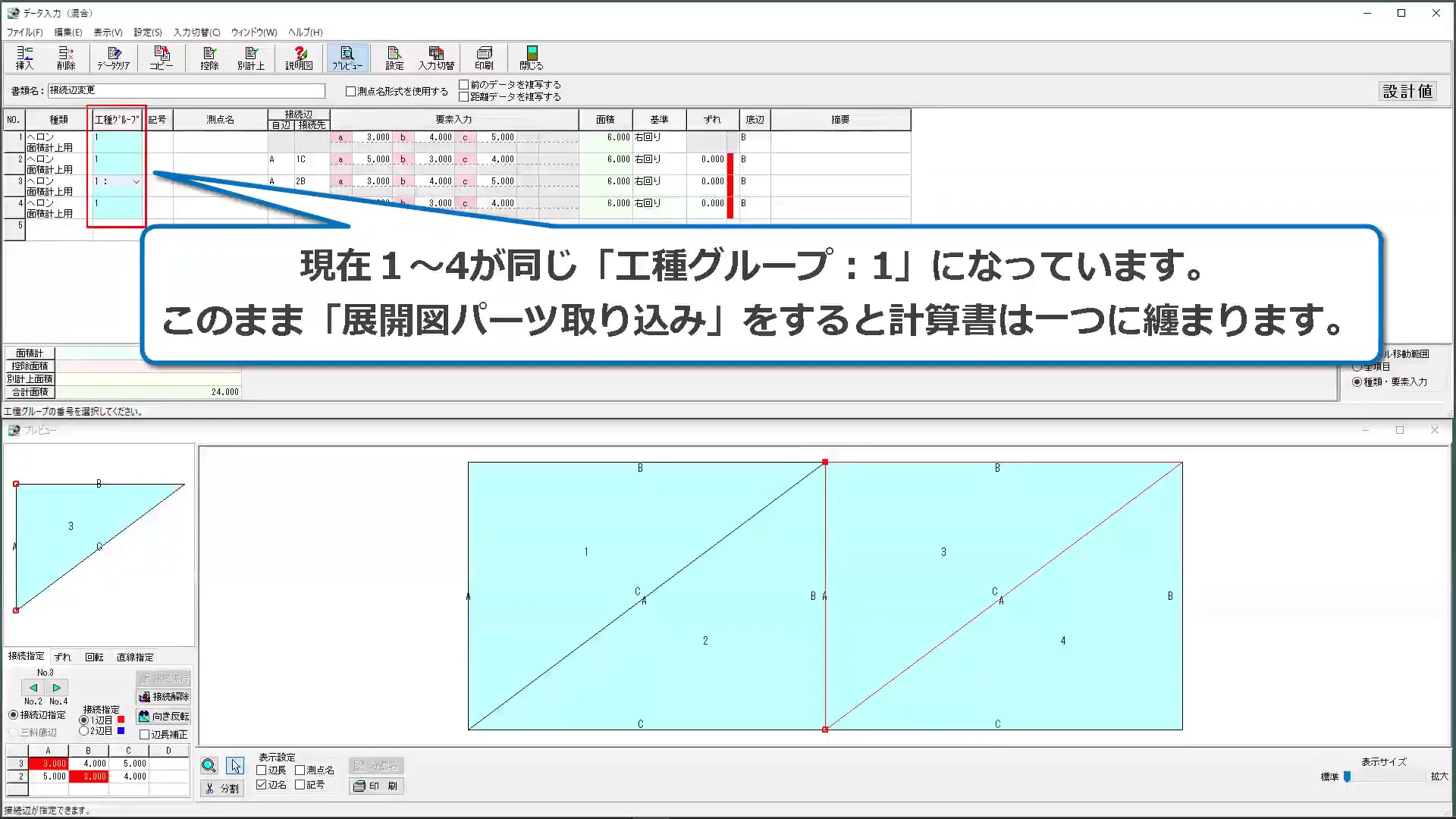Click the 接続解除 button
Viewport: 1456px width, 819px height.
(164, 697)
